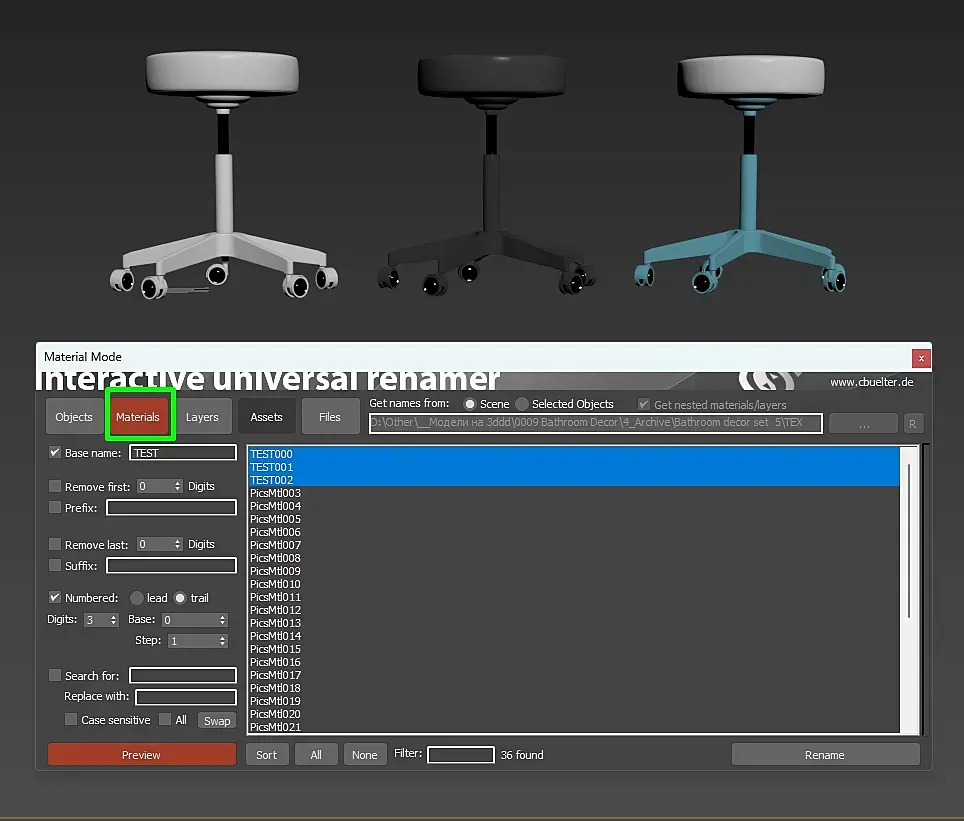Open the Assets tab
The image size is (964, 821).
(266, 416)
